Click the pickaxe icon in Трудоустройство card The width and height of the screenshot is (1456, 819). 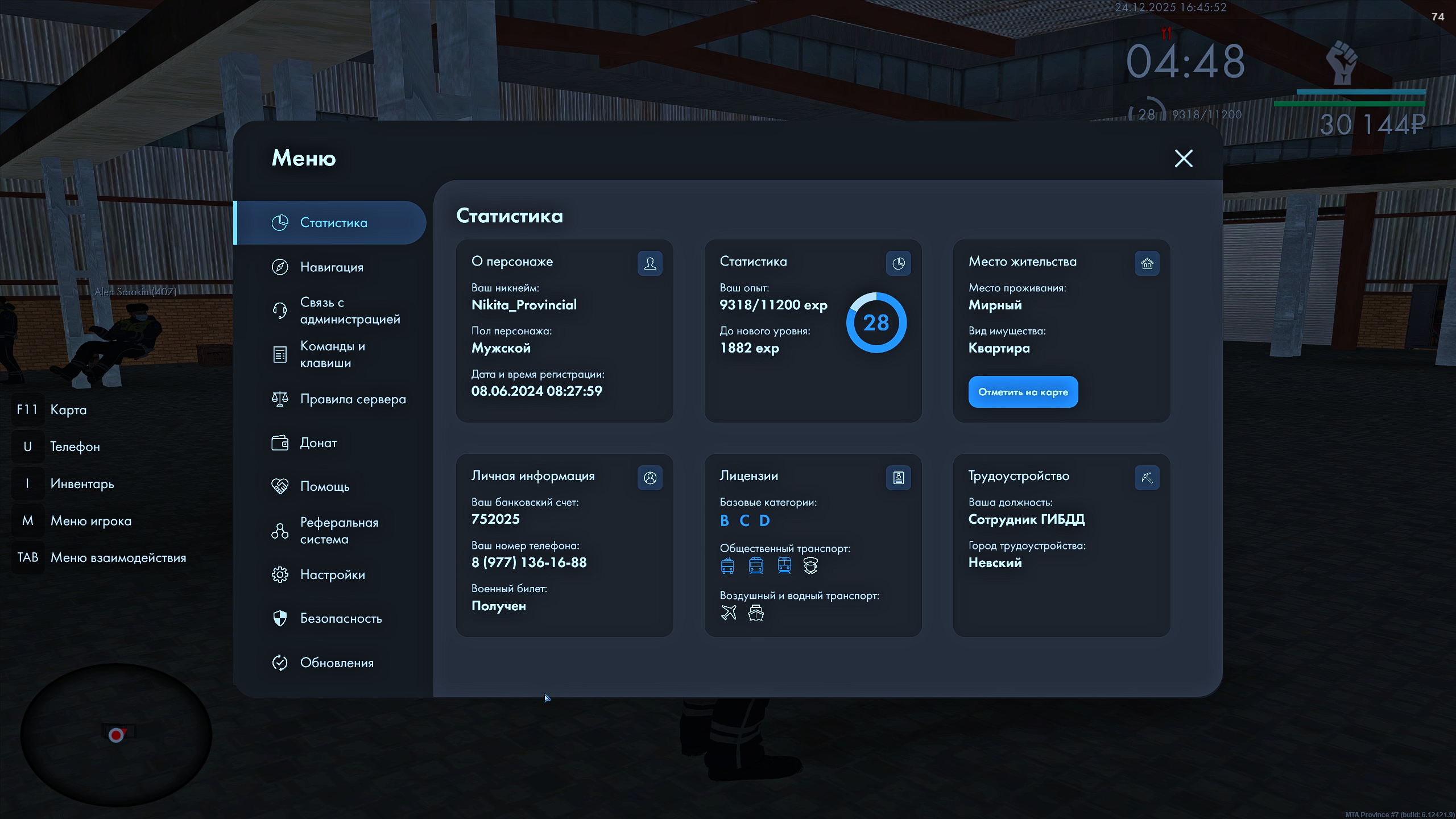pyautogui.click(x=1147, y=478)
